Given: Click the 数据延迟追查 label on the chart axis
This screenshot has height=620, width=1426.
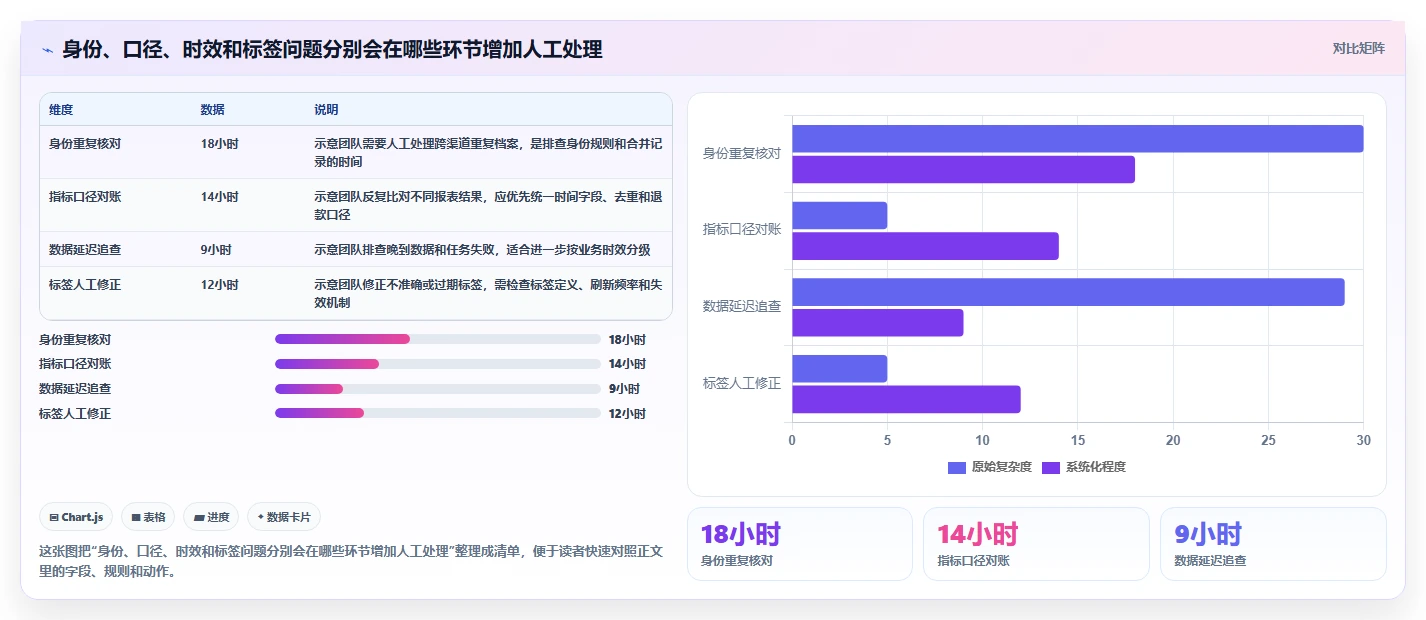Looking at the screenshot, I should pos(742,306).
